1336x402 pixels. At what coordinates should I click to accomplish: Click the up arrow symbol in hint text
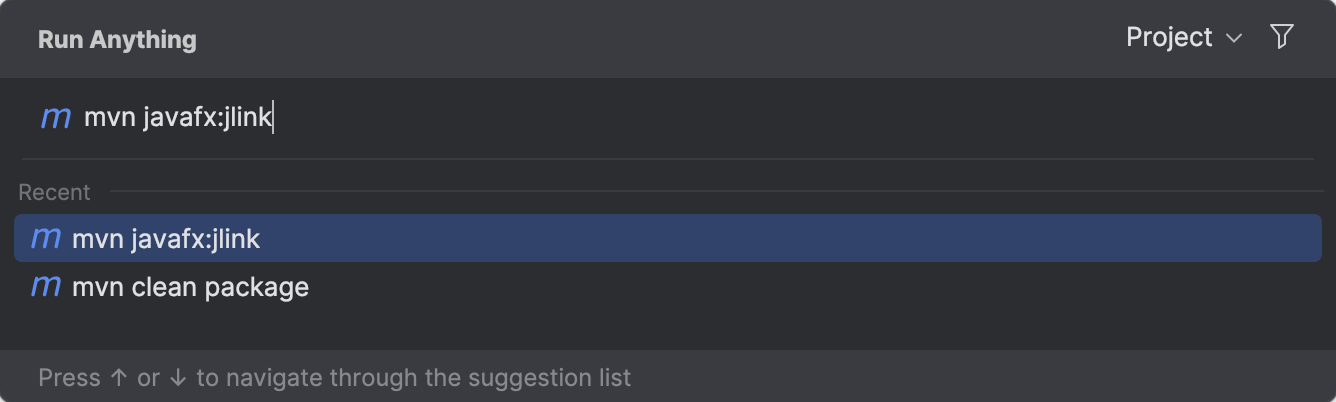pyautogui.click(x=119, y=378)
